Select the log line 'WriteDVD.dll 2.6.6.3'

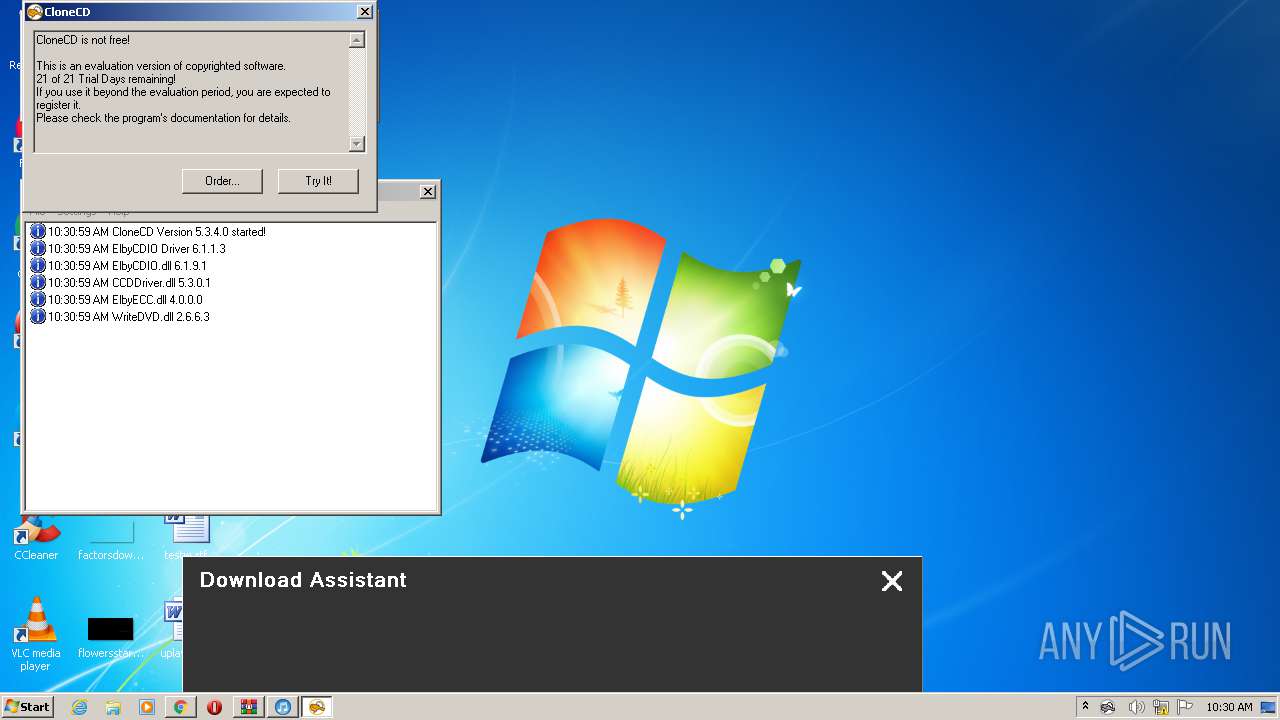tap(129, 317)
